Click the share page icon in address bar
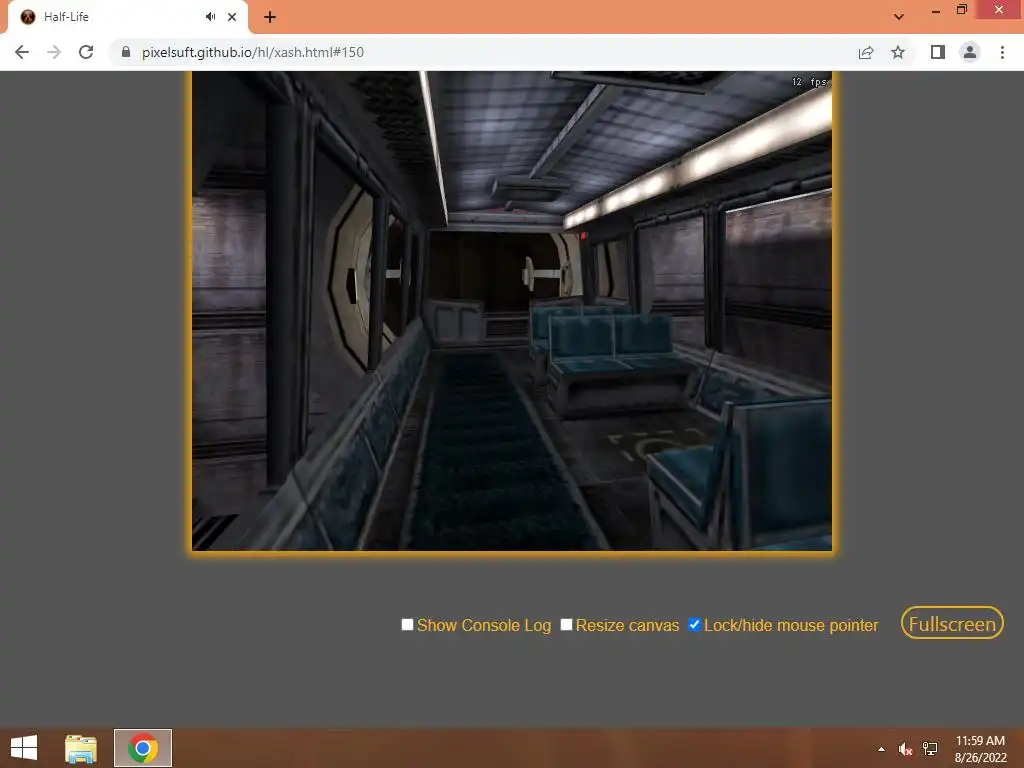Viewport: 1024px width, 768px height. (x=866, y=52)
